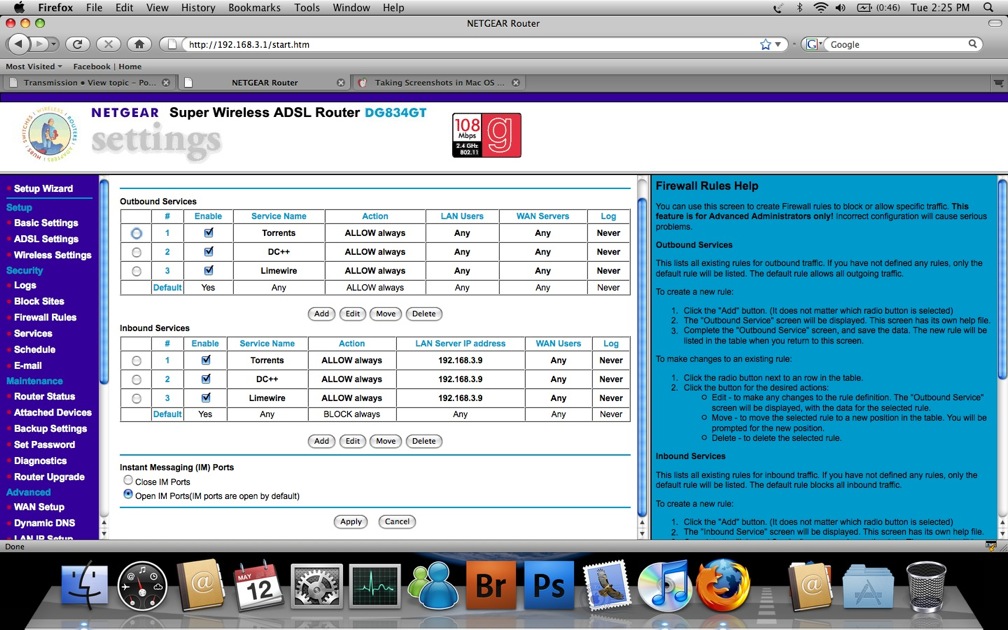Open the File menu

[94, 8]
